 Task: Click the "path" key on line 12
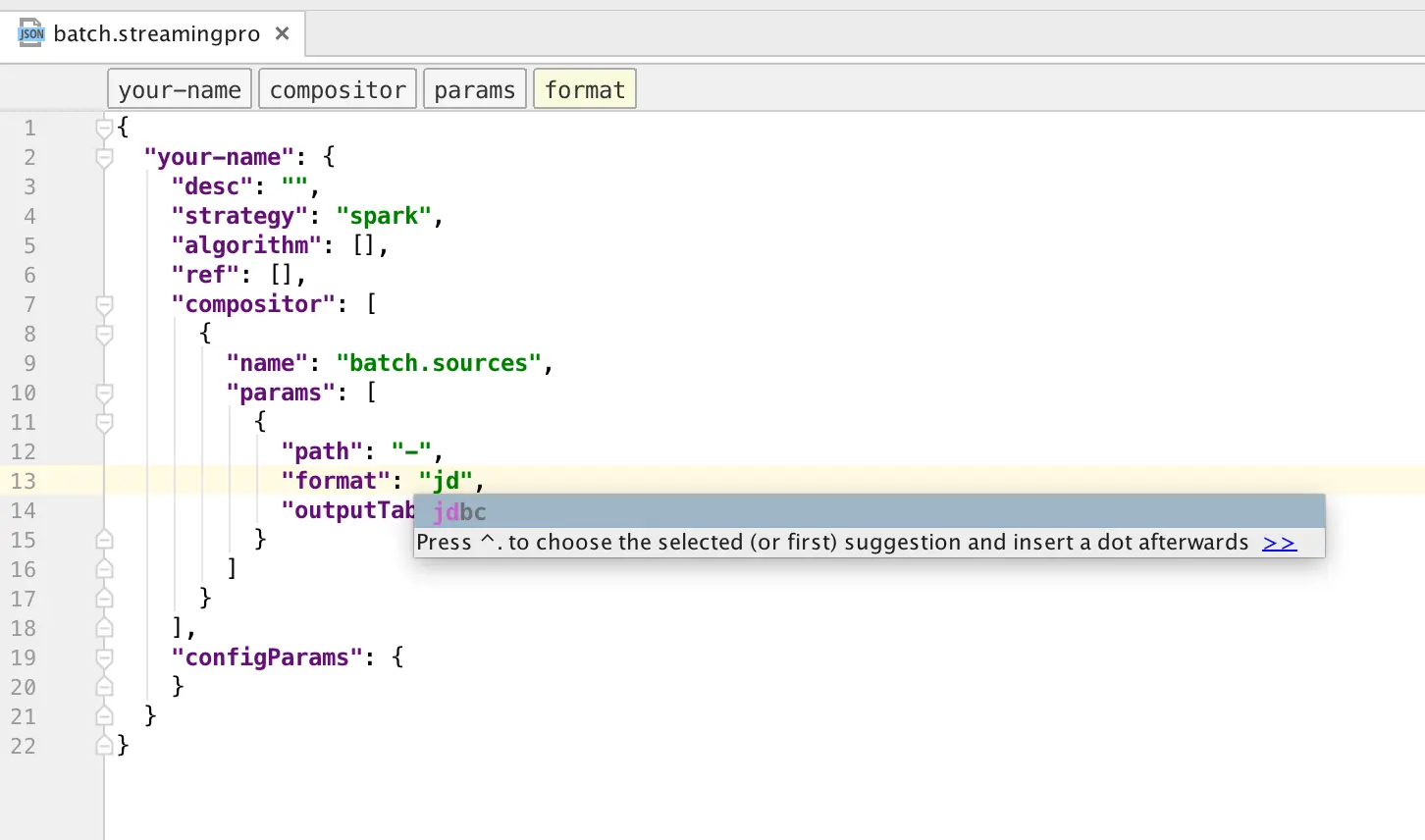pyautogui.click(x=322, y=451)
